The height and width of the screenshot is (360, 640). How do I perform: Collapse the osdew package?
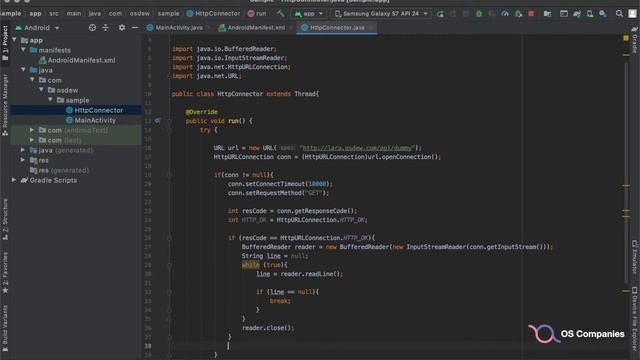pyautogui.click(x=41, y=90)
